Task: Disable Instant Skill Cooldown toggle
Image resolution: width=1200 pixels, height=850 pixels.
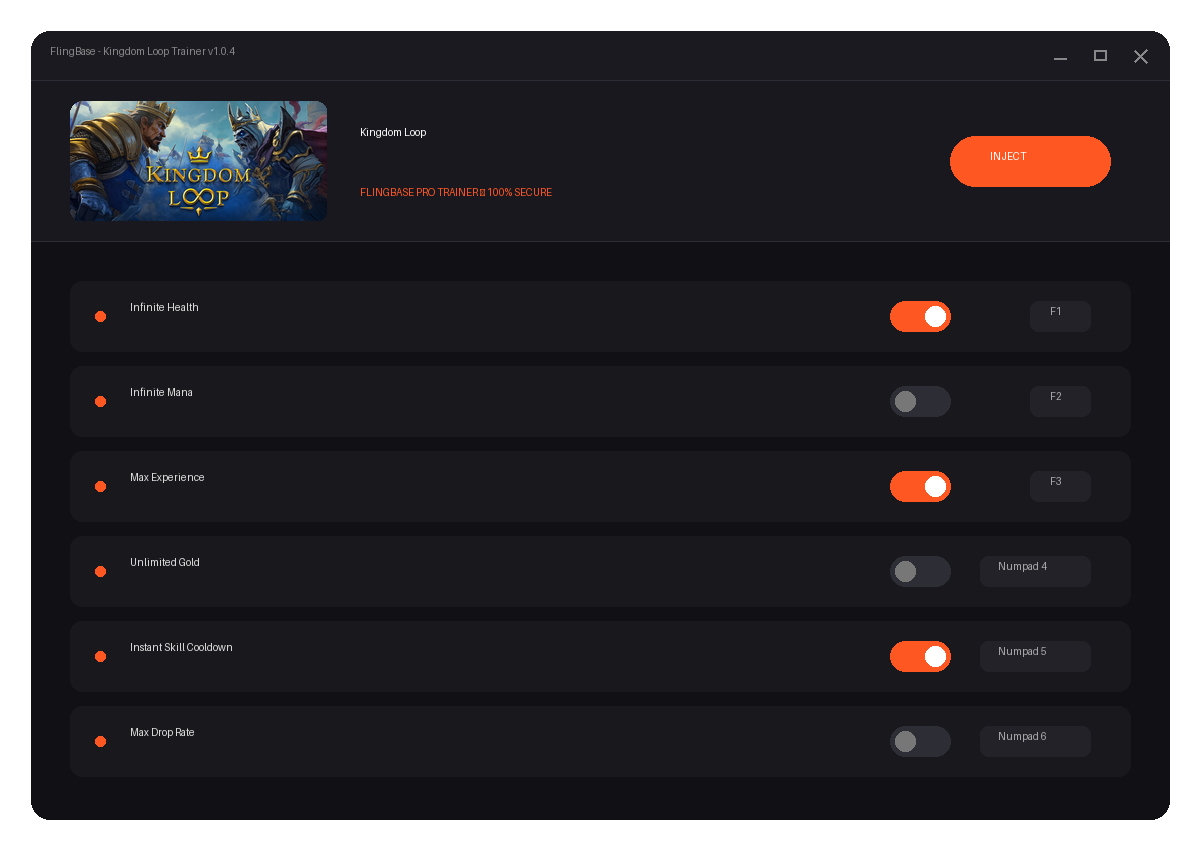Action: click(920, 656)
